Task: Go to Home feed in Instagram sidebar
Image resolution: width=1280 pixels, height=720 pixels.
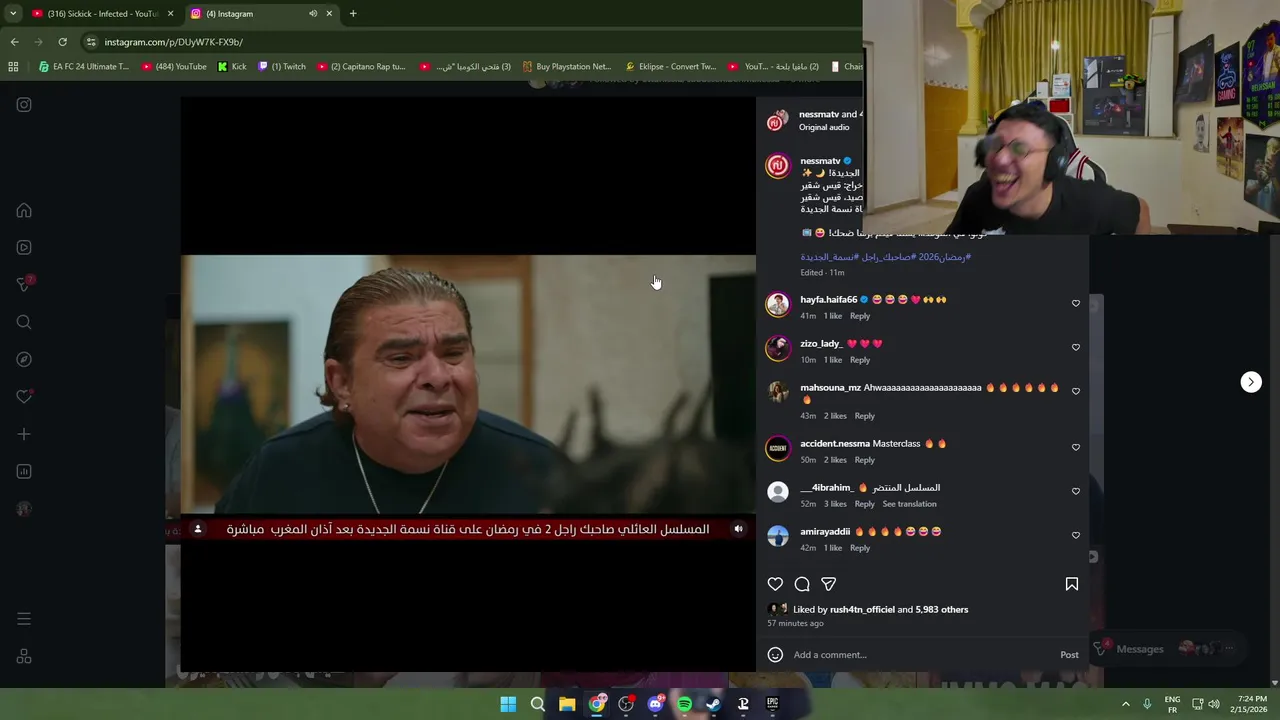Action: tap(24, 211)
